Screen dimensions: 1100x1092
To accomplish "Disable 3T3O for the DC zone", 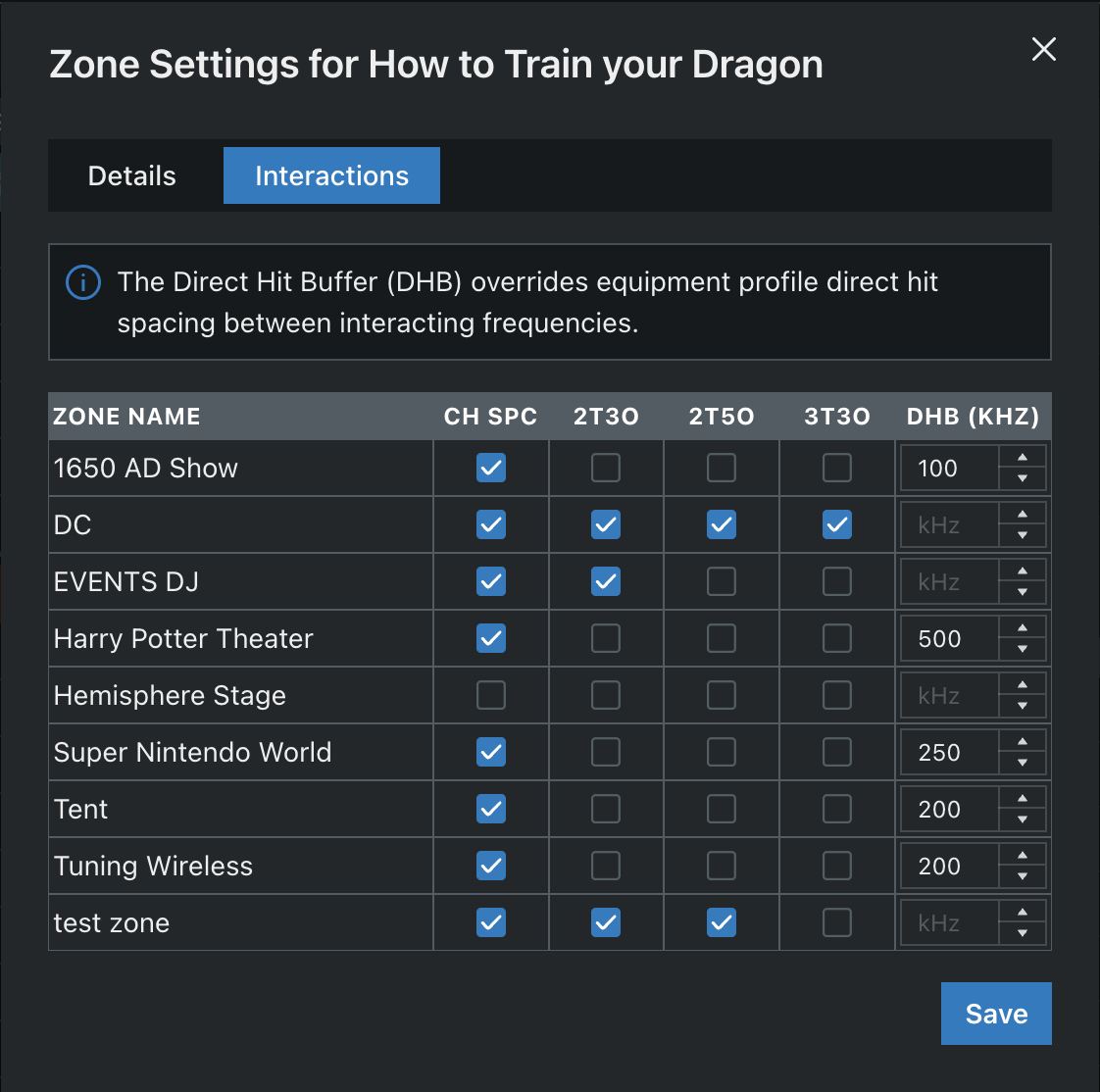I will 837,524.
